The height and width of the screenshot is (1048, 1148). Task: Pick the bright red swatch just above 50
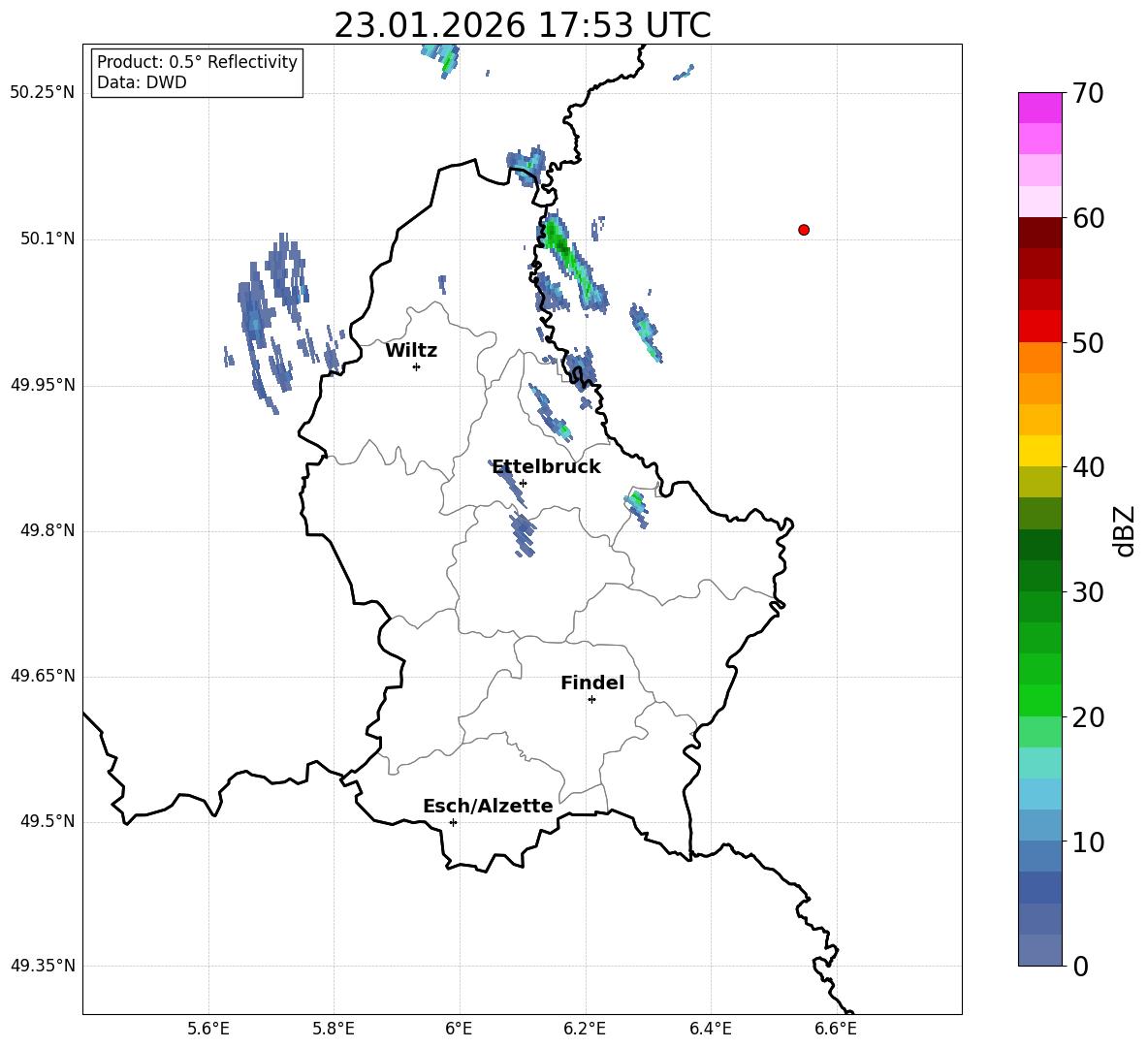(1039, 327)
